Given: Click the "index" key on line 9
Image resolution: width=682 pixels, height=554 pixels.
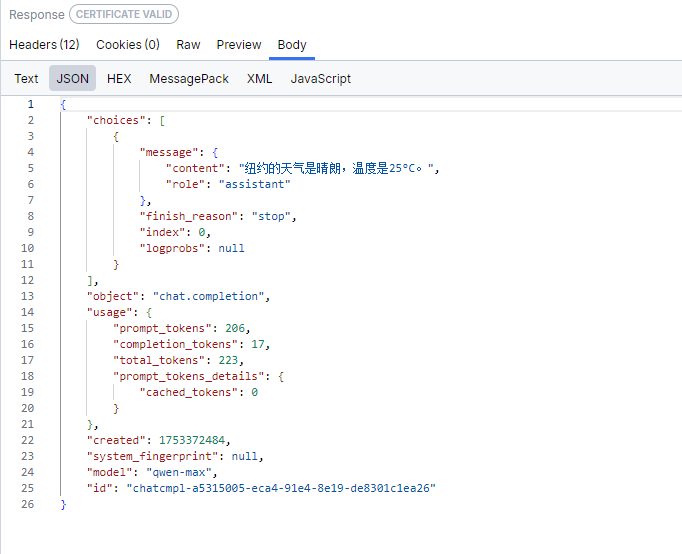Looking at the screenshot, I should point(162,232).
